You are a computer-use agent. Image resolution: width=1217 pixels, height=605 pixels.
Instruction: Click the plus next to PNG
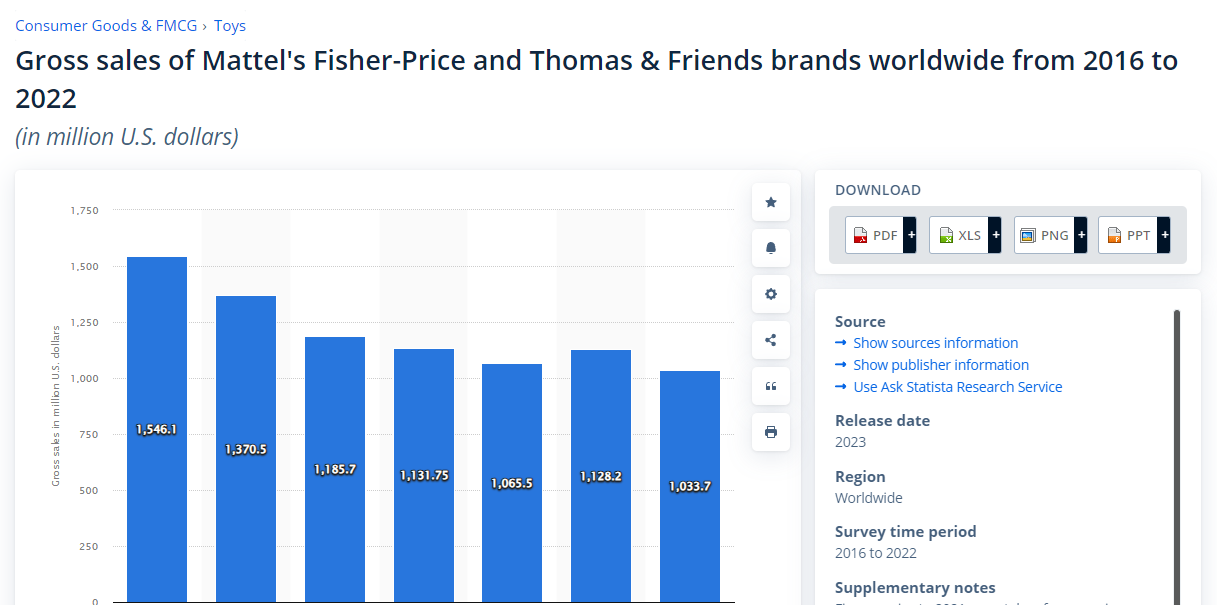pos(1080,235)
